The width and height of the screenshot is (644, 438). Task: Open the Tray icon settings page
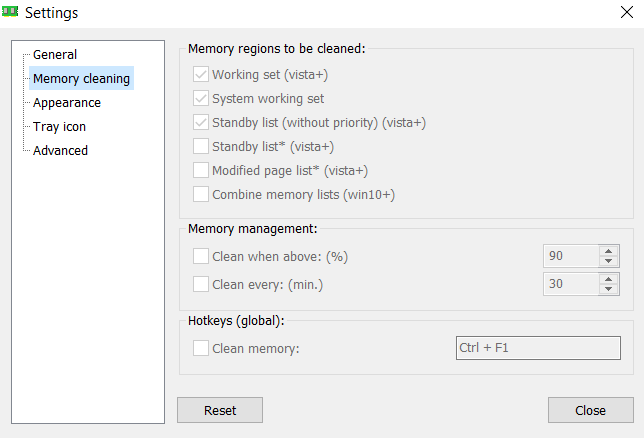point(59,127)
